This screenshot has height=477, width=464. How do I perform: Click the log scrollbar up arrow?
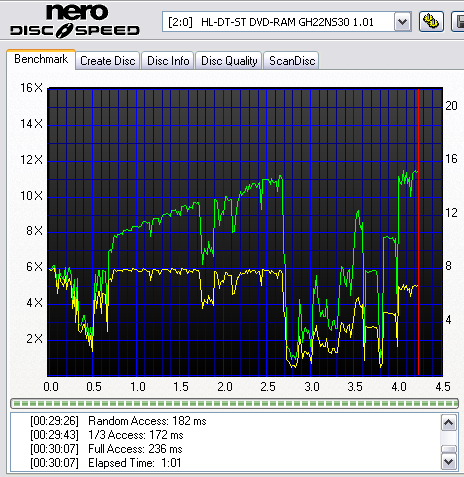pyautogui.click(x=448, y=423)
